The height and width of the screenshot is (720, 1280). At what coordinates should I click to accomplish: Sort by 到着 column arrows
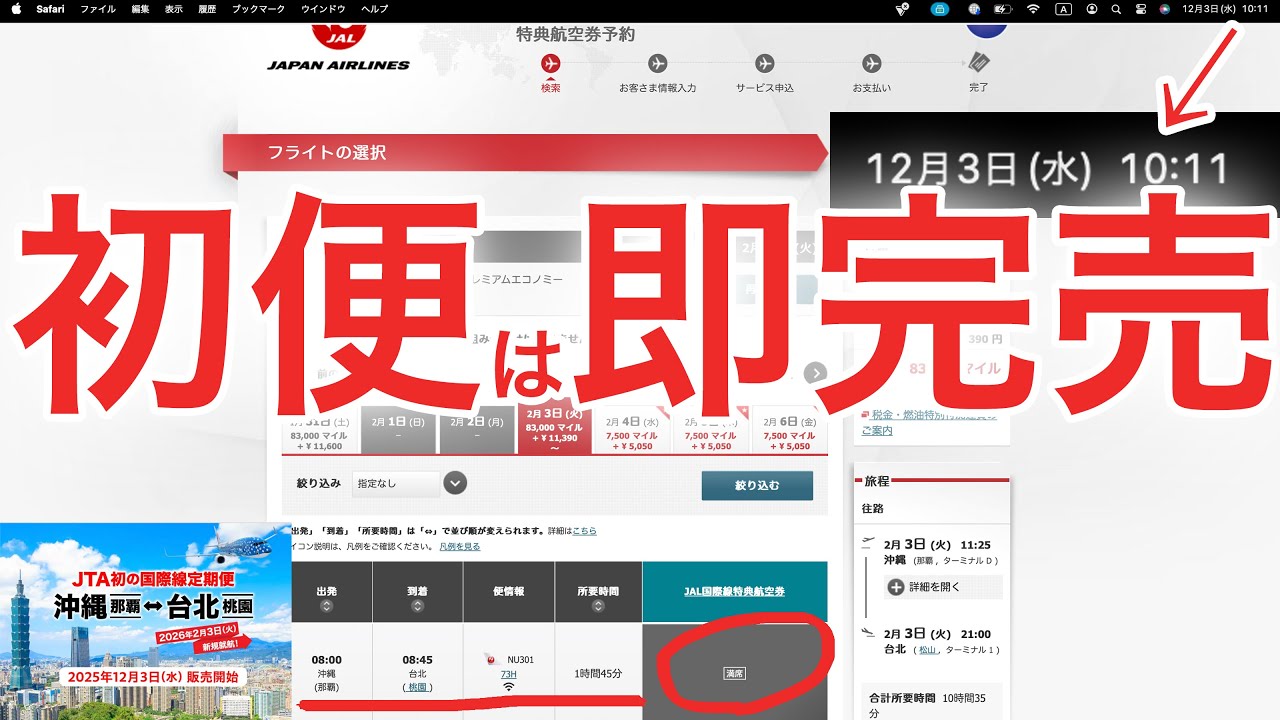point(417,606)
